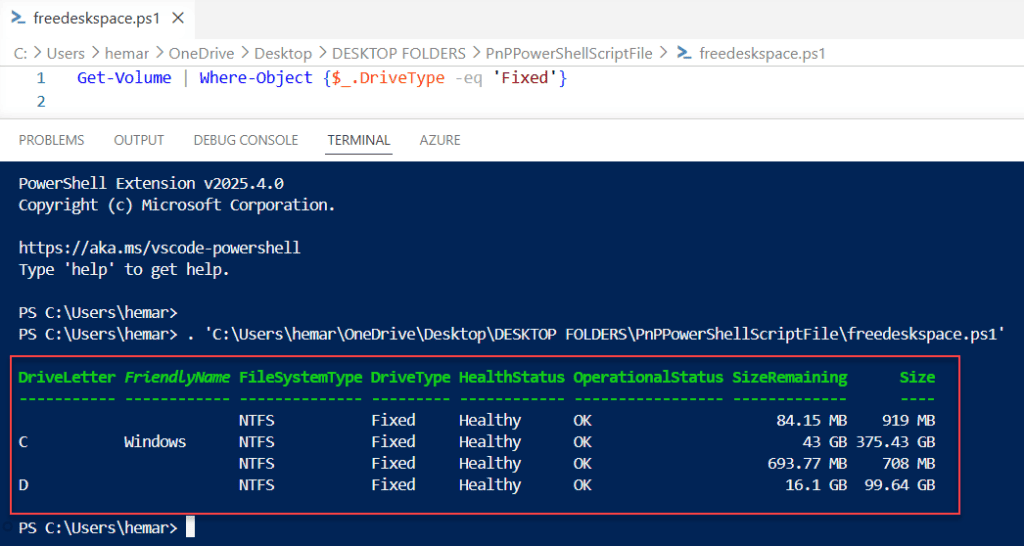This screenshot has height=546, width=1024.
Task: Open the hemar breadcrumb segment
Action: (x=127, y=54)
